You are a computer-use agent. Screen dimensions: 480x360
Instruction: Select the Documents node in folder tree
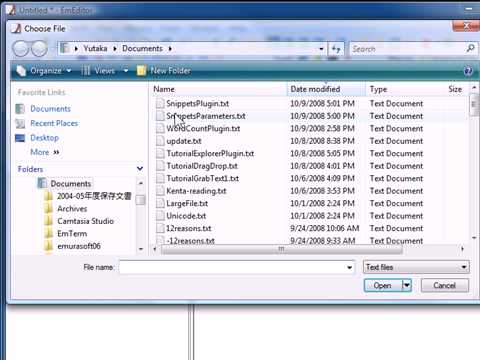[x=71, y=184]
